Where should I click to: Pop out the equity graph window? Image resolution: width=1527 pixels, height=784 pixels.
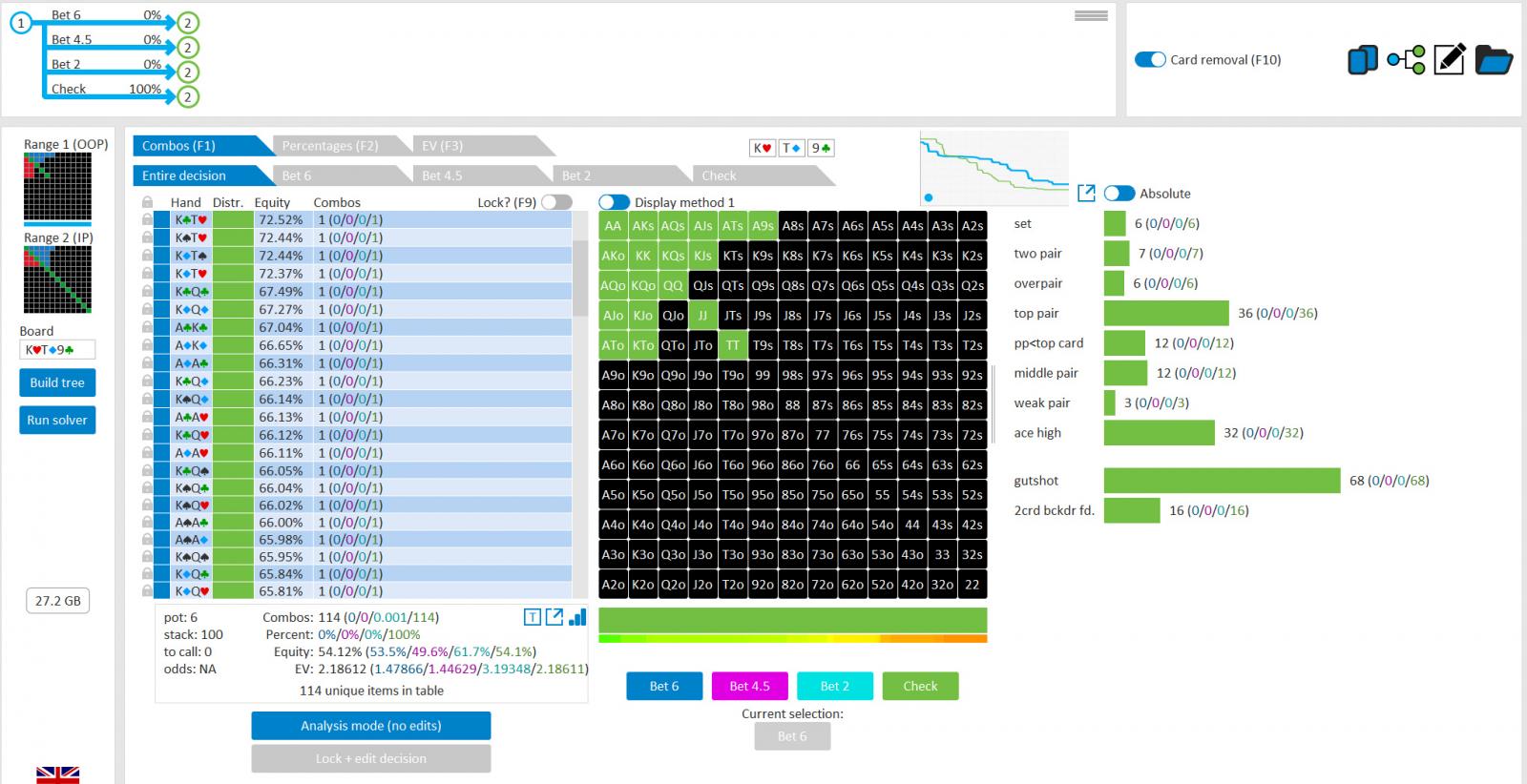1086,194
